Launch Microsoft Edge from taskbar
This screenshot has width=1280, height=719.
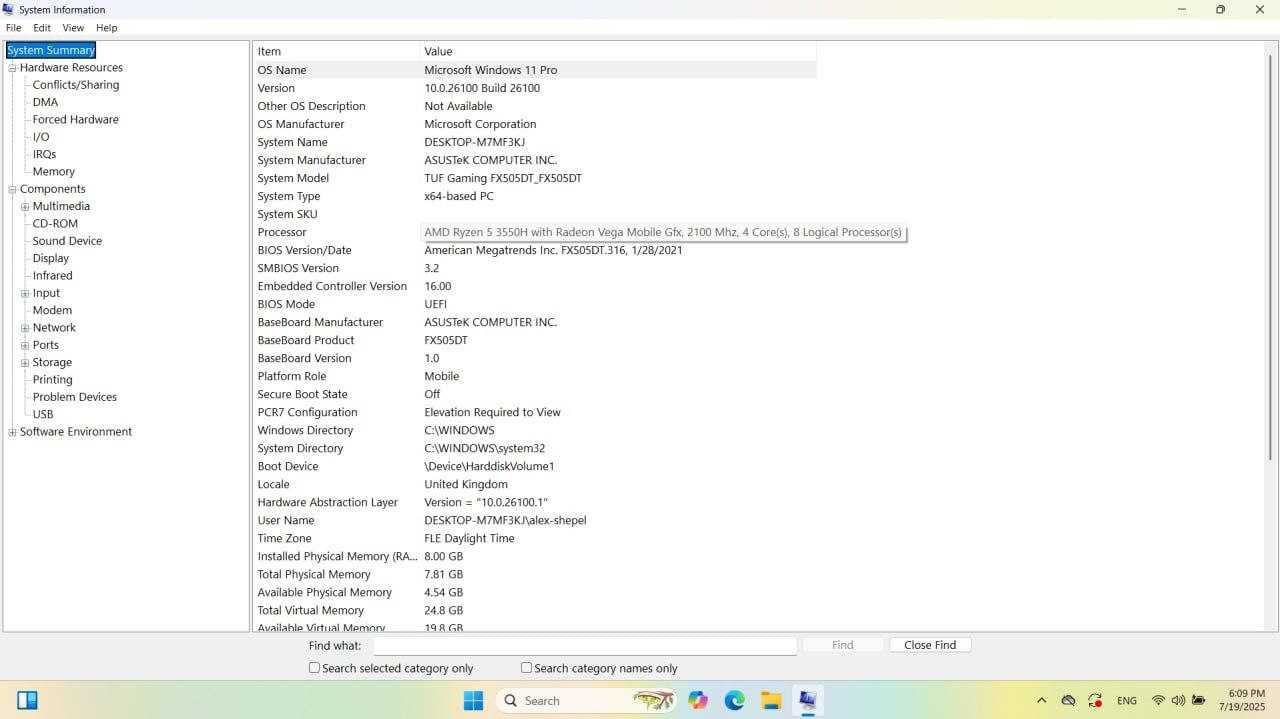pos(735,700)
